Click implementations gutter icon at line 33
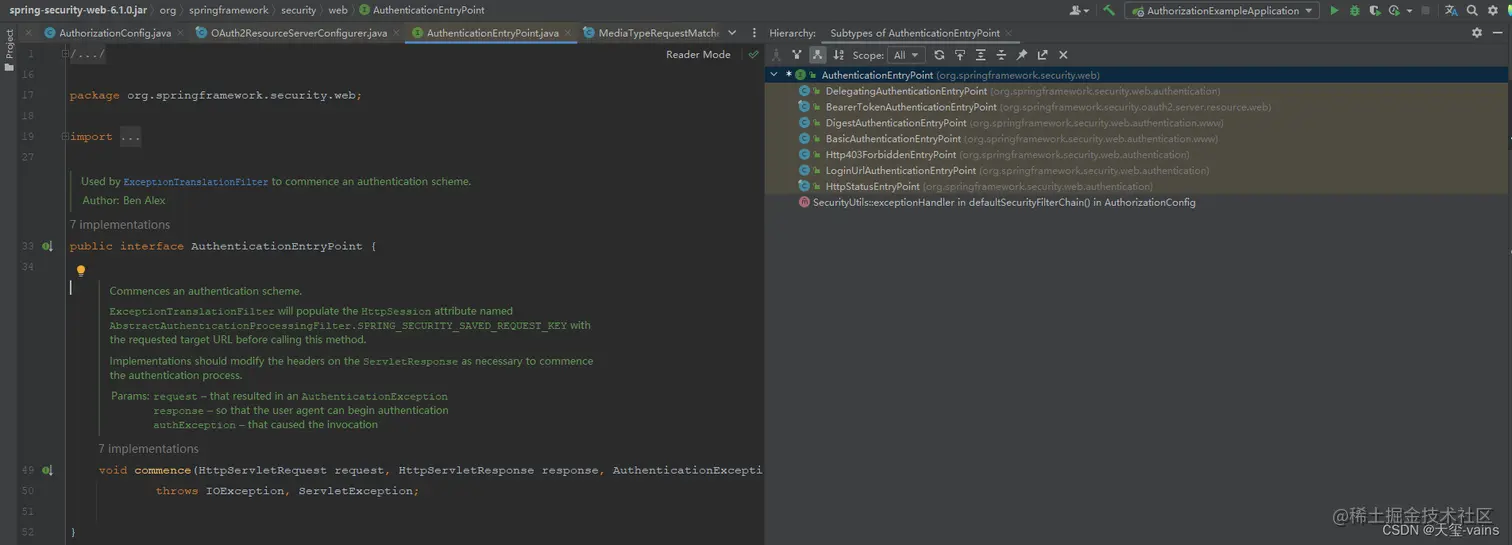 pyautogui.click(x=47, y=246)
